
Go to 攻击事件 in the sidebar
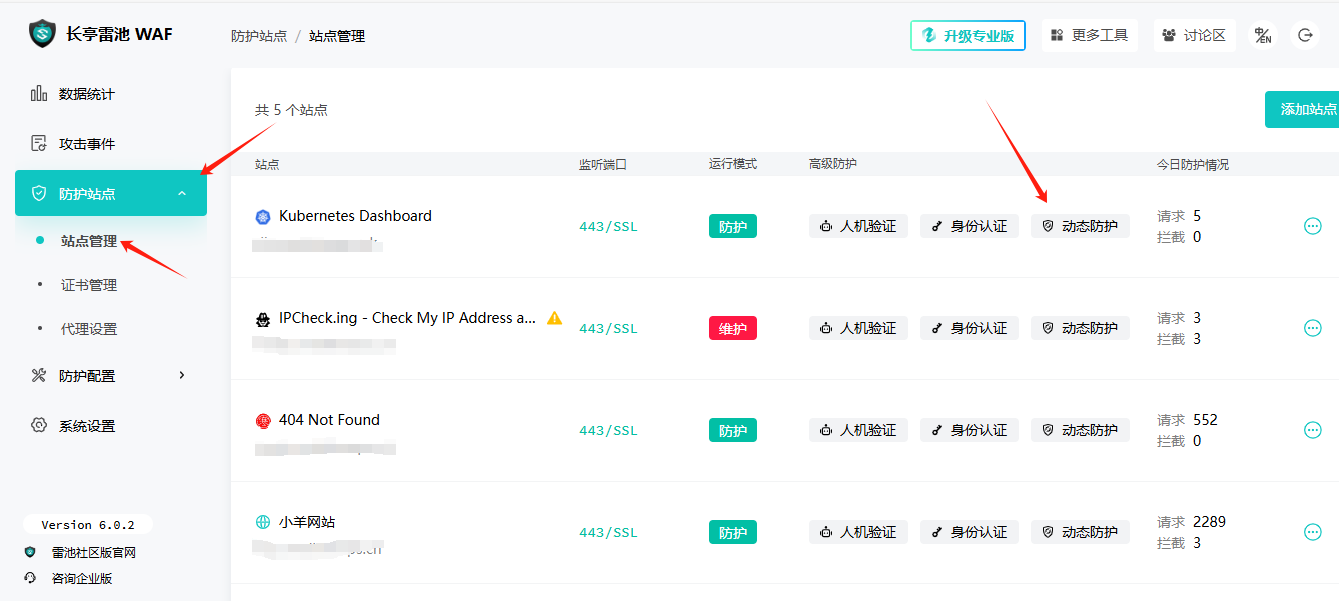coord(87,144)
